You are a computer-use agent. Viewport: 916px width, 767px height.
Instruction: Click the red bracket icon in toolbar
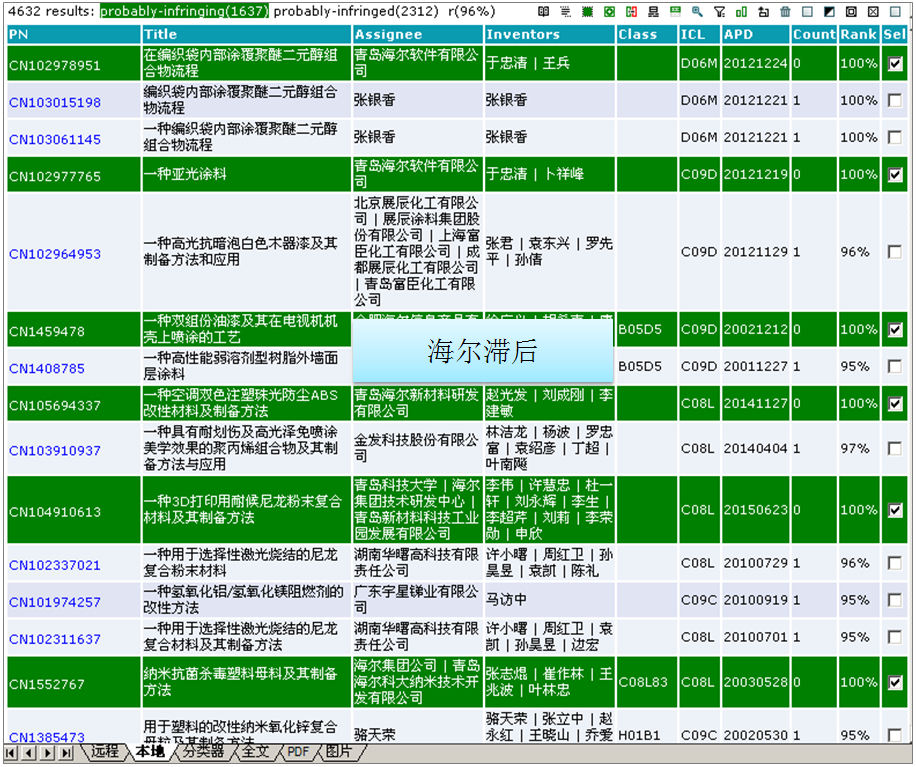pyautogui.click(x=631, y=12)
